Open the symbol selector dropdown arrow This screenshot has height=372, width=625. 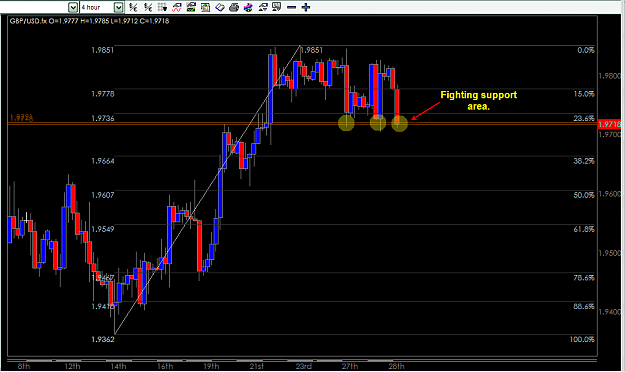click(x=73, y=7)
